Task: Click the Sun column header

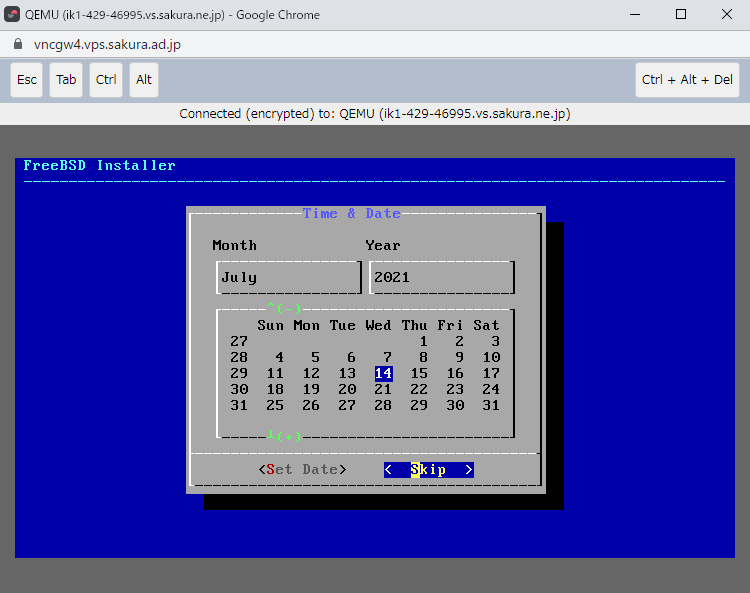Action: pos(271,325)
